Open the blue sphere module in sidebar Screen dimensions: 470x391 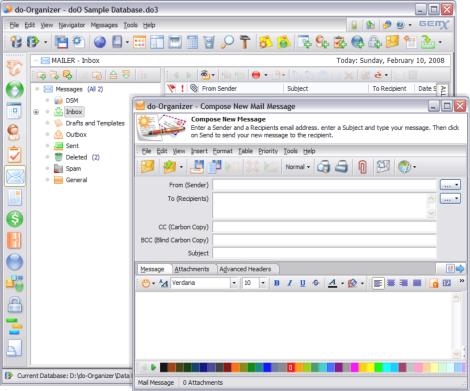(x=15, y=262)
